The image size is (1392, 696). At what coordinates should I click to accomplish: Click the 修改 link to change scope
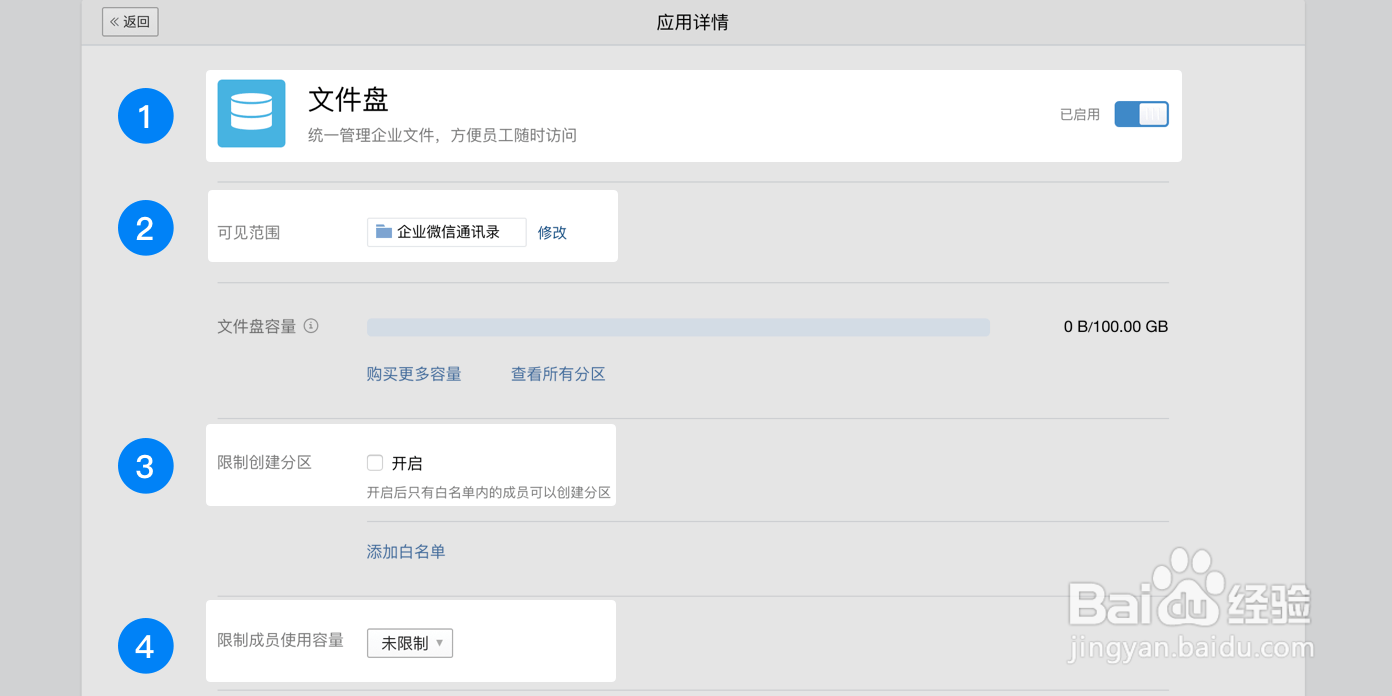click(x=552, y=231)
